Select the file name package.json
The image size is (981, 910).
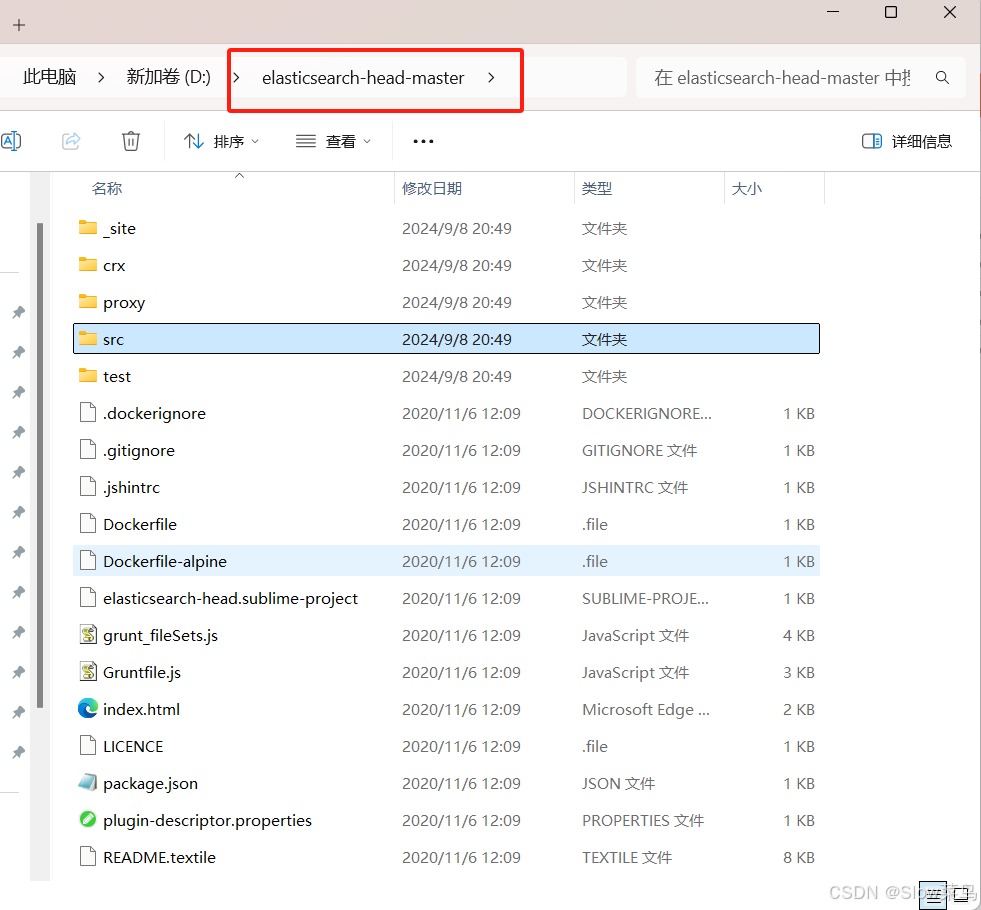[150, 784]
